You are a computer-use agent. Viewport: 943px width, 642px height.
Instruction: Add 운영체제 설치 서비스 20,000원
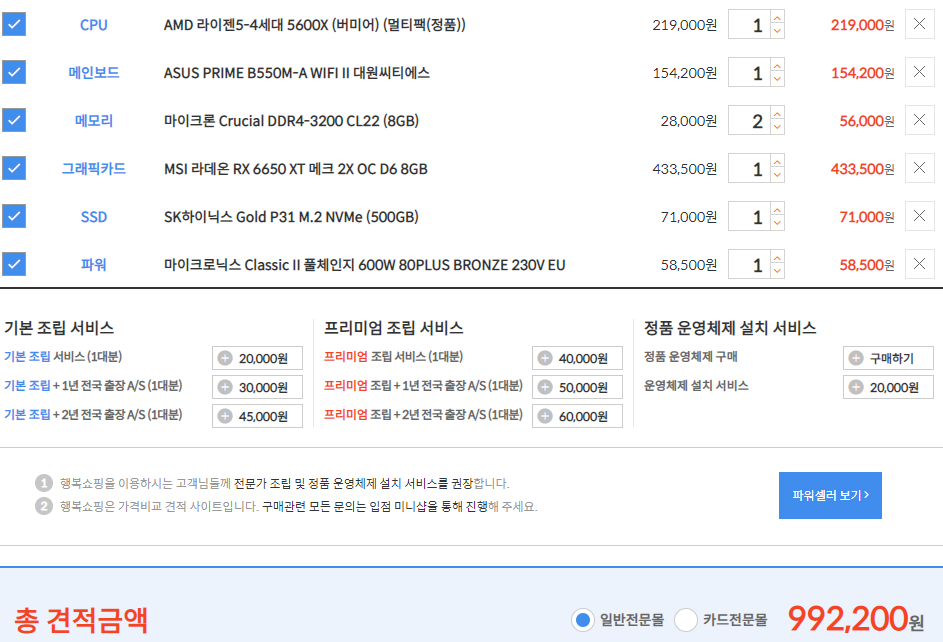click(888, 387)
